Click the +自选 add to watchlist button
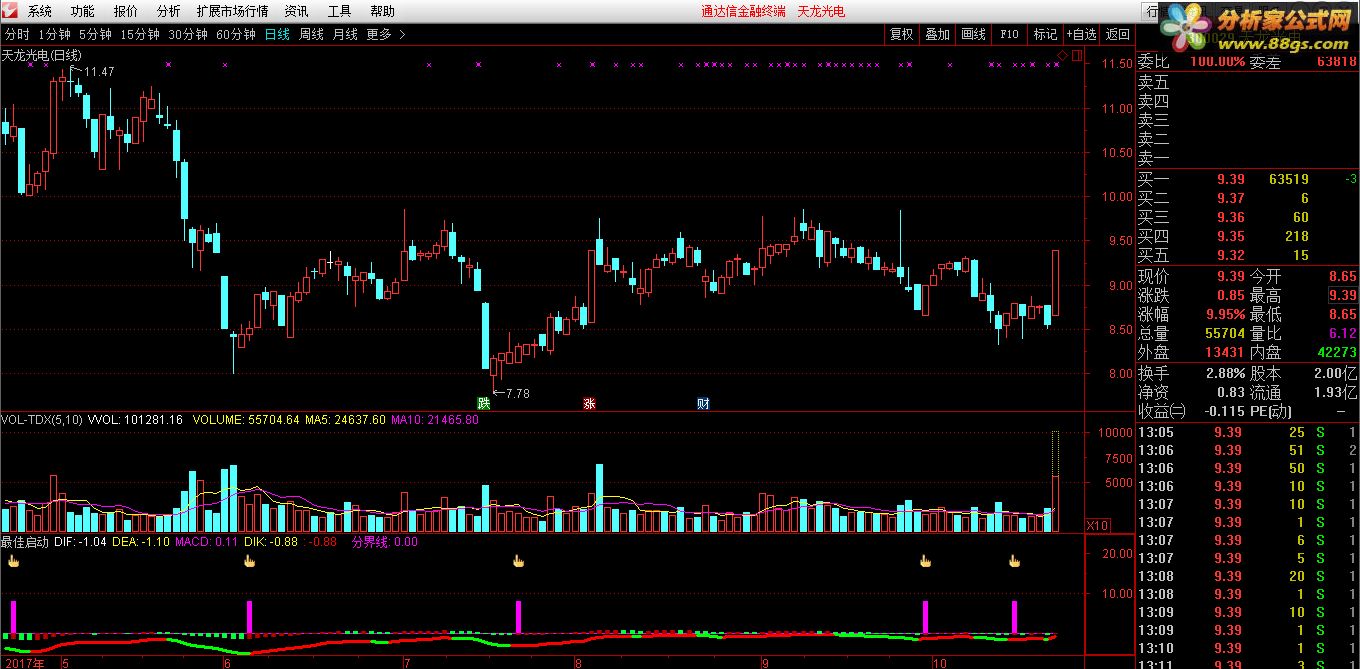The height and width of the screenshot is (669, 1360). pyautogui.click(x=1081, y=34)
